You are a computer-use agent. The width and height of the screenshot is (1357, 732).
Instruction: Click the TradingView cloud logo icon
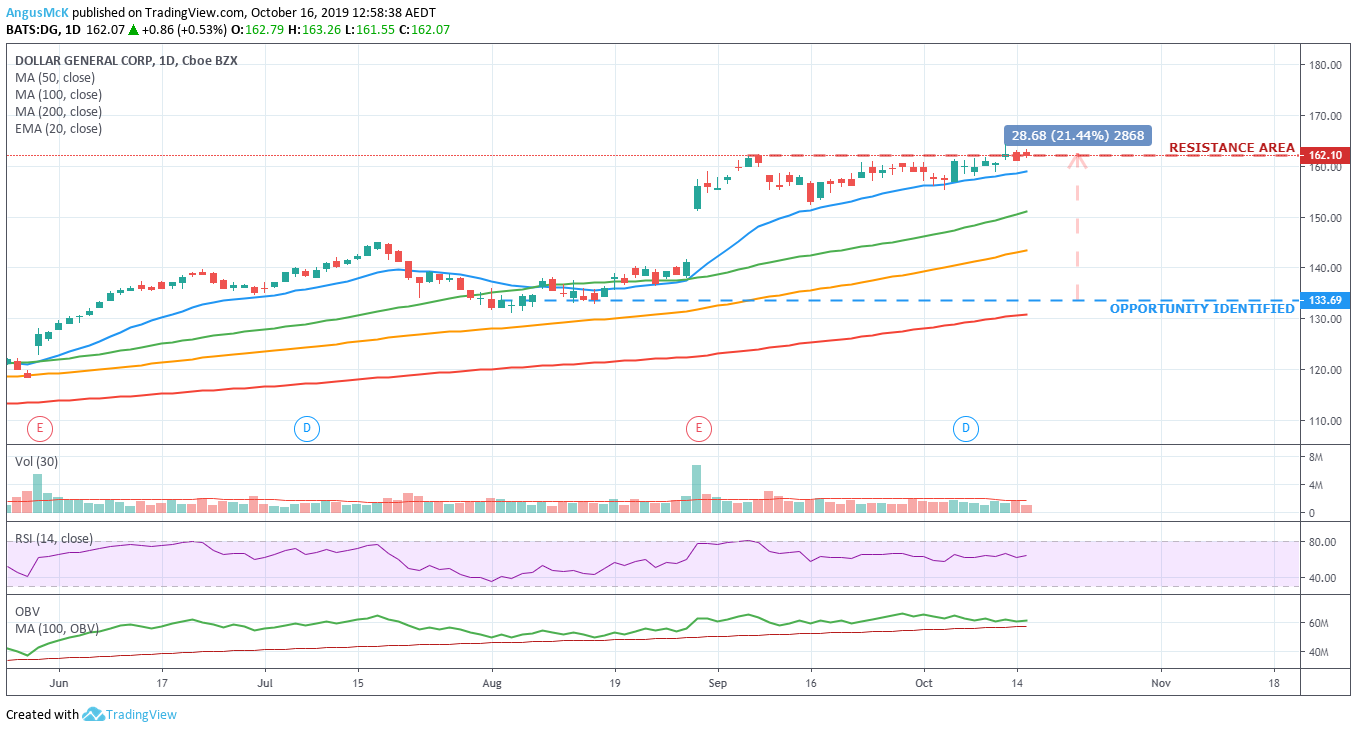(x=93, y=714)
